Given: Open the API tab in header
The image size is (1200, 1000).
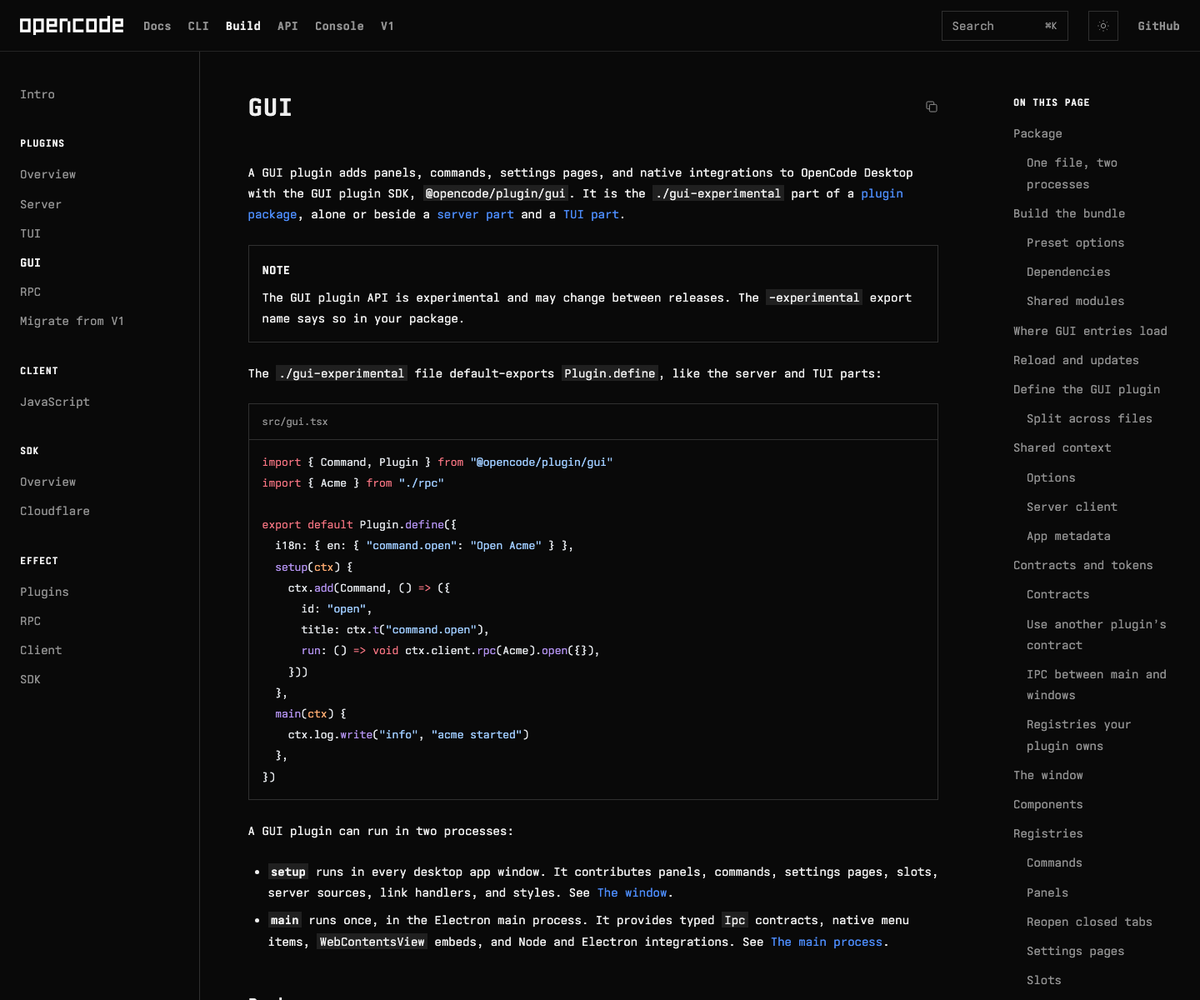Looking at the screenshot, I should tap(288, 26).
